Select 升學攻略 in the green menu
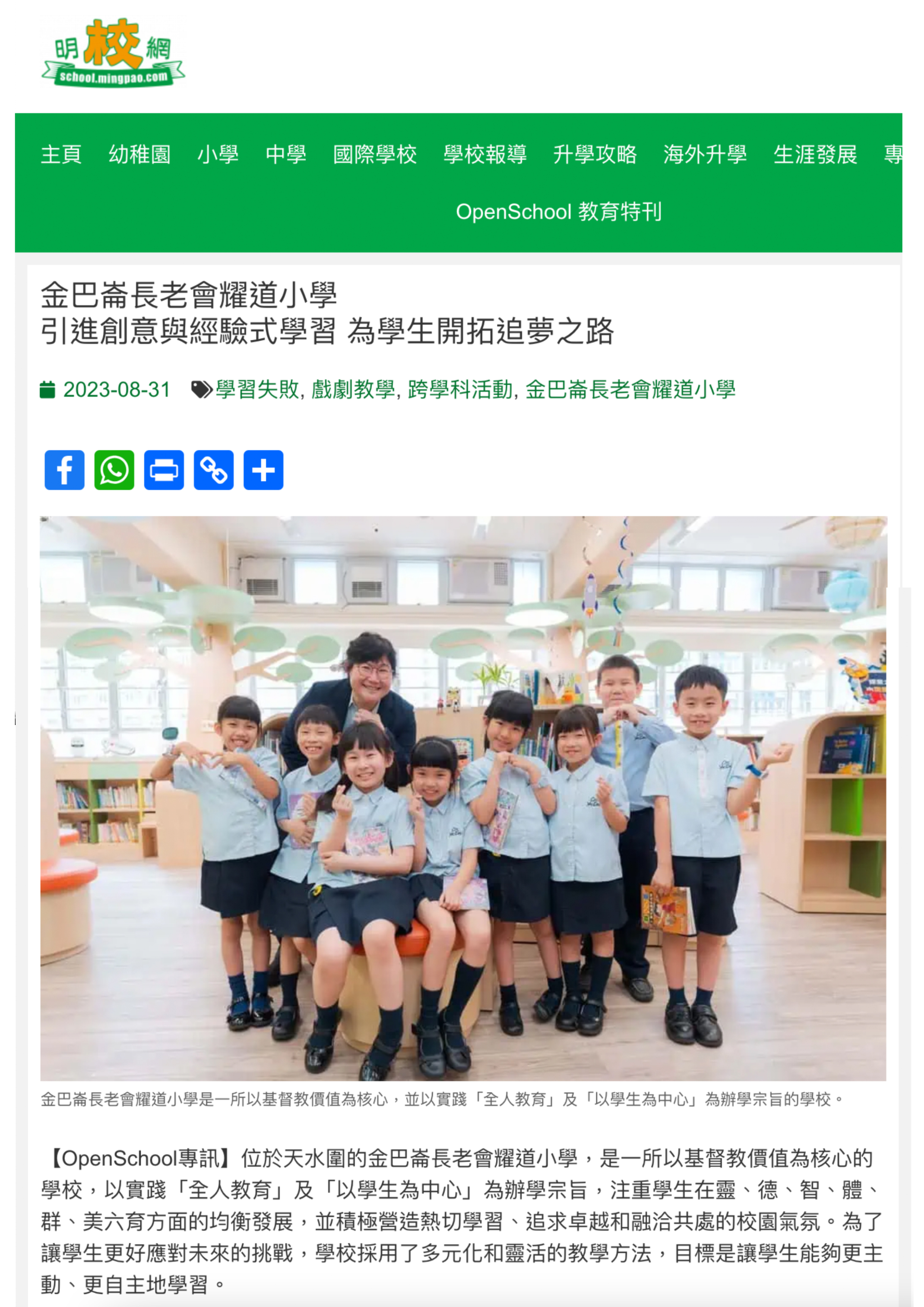Viewport: 924px width, 1307px height. click(595, 154)
